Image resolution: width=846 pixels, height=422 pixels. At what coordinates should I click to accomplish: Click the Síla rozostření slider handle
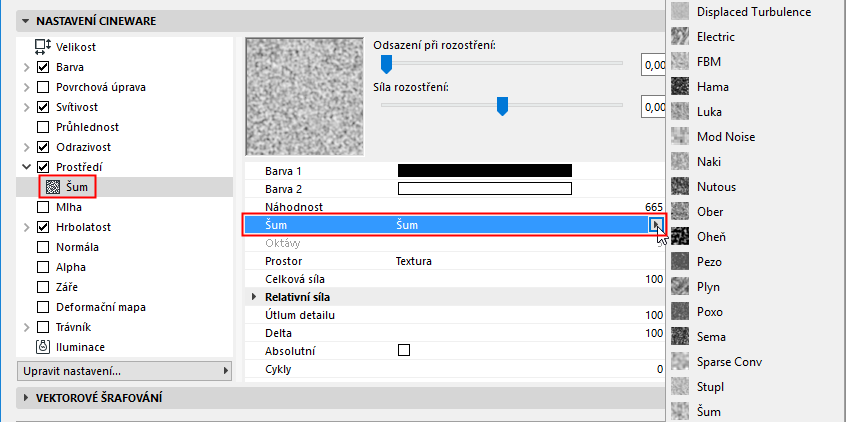(502, 106)
